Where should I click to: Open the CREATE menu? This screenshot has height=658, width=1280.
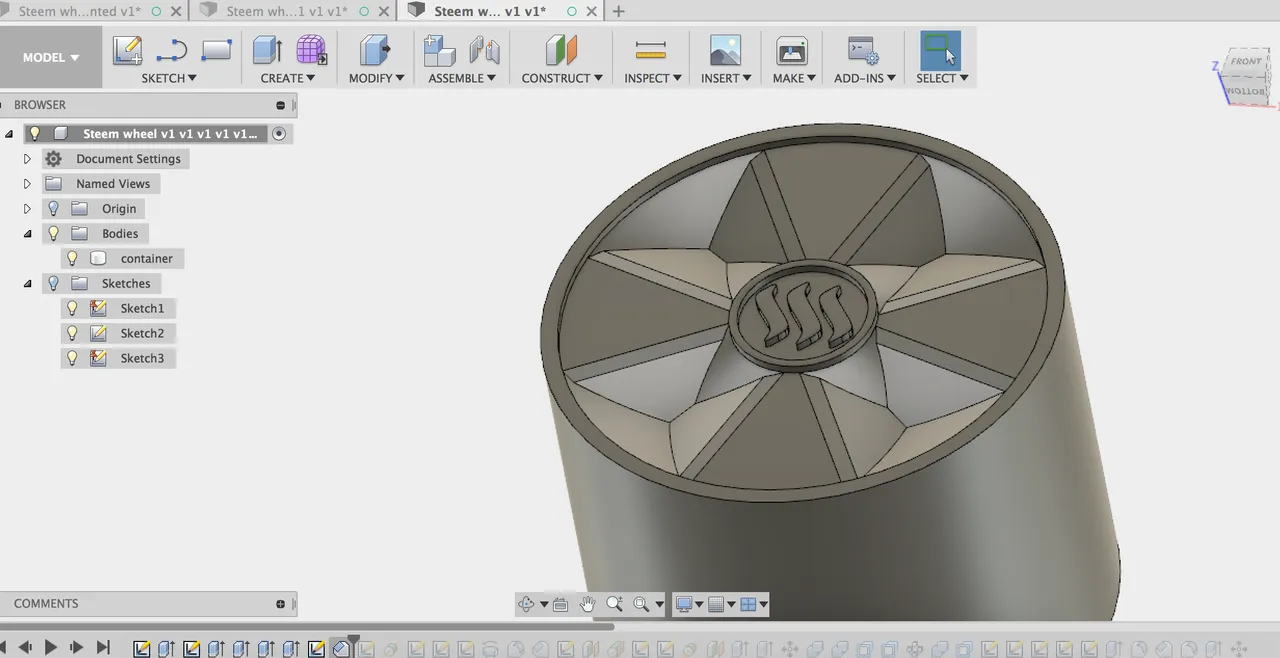coord(288,78)
